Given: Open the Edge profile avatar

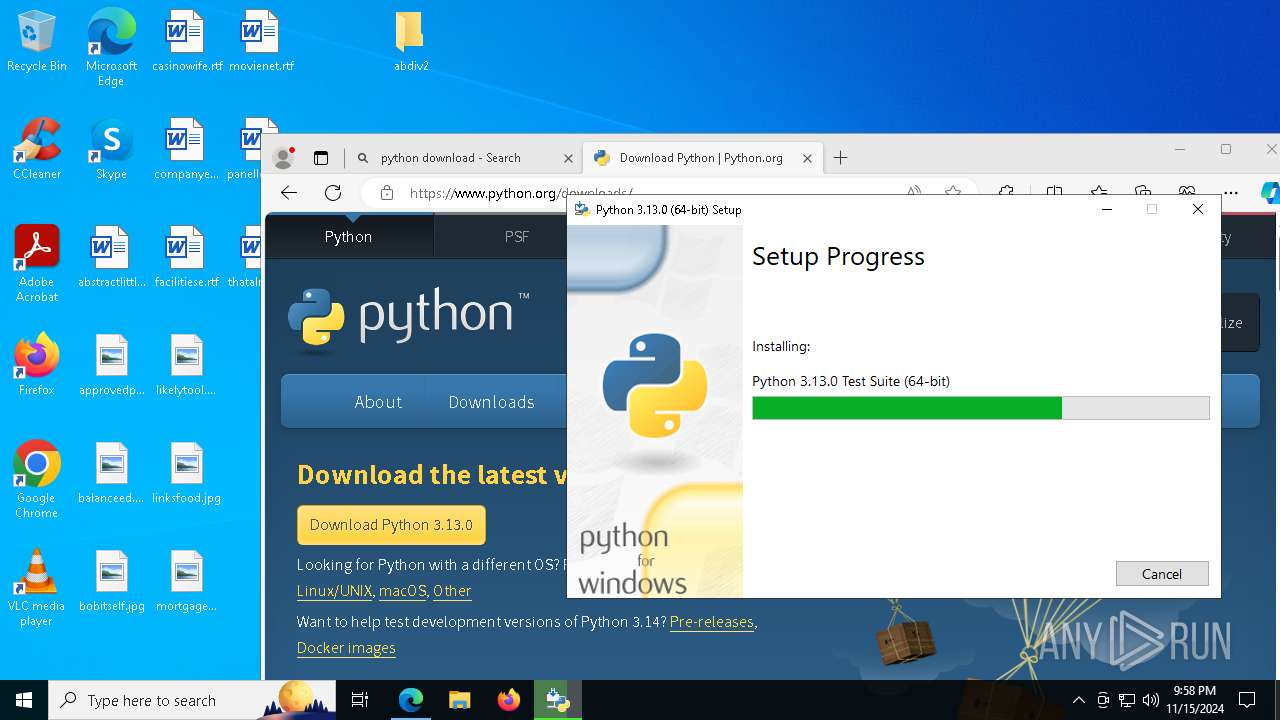Looking at the screenshot, I should click(283, 158).
